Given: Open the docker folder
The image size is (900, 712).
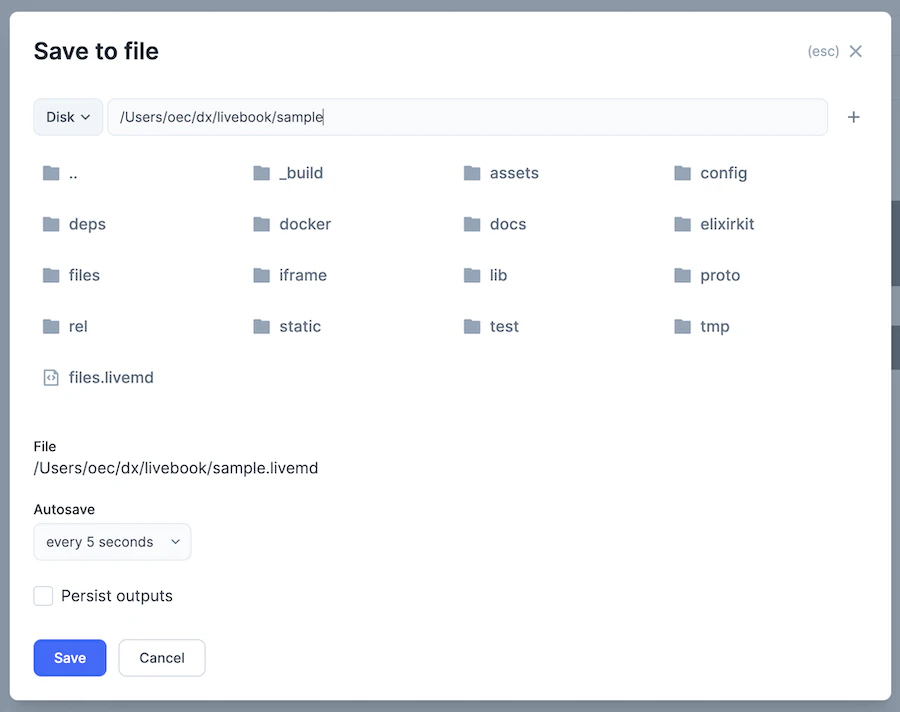Looking at the screenshot, I should (292, 224).
